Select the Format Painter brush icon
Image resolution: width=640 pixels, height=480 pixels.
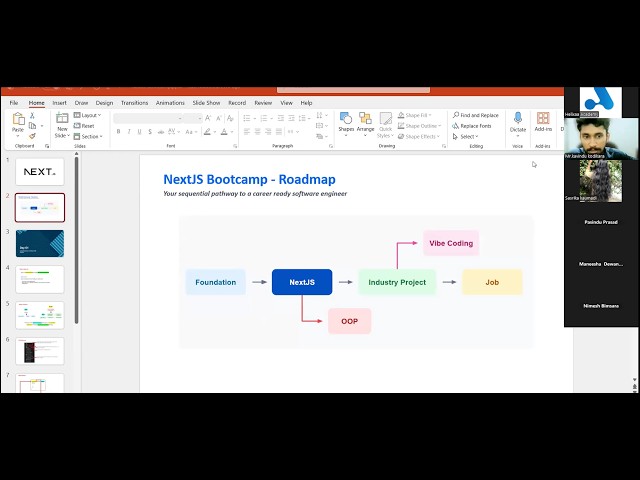pos(32,136)
